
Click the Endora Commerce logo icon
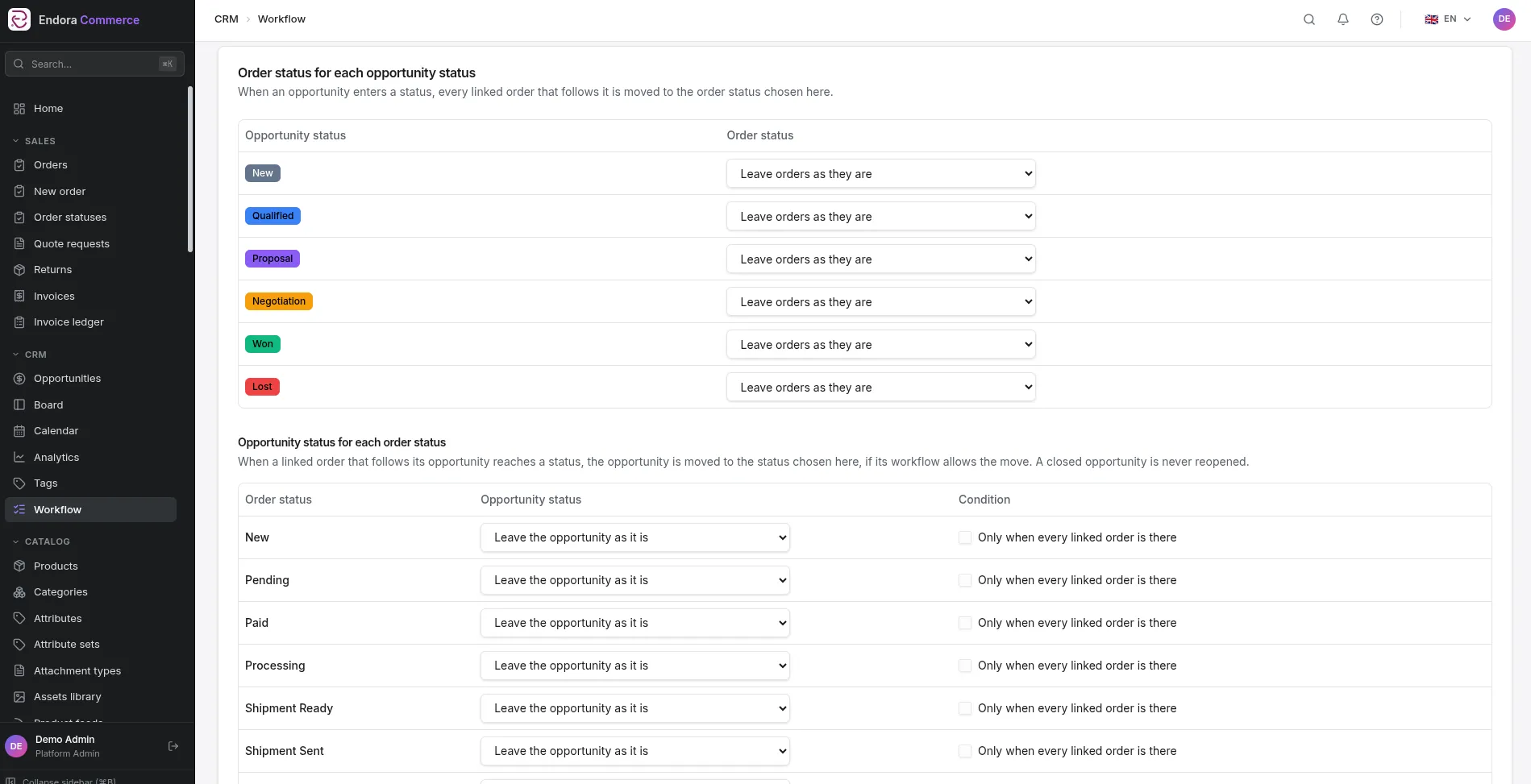click(x=19, y=19)
